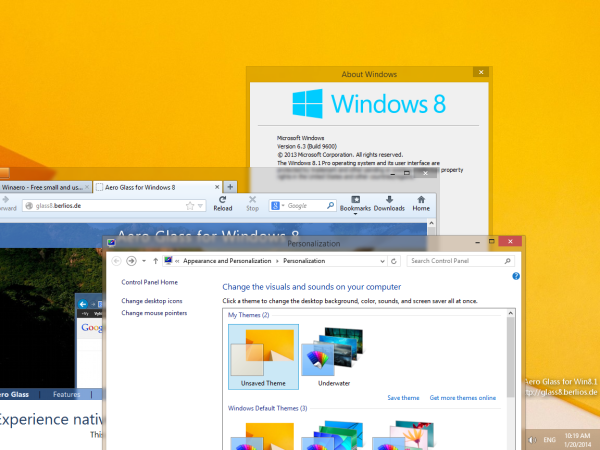Open Change mouse pointers link
Viewport: 600px width, 450px height.
154,313
